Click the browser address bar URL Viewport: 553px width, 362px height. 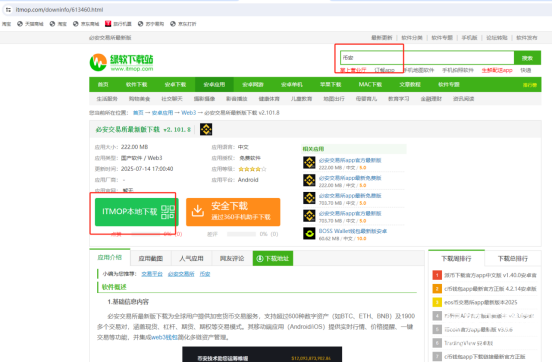pyautogui.click(x=59, y=10)
